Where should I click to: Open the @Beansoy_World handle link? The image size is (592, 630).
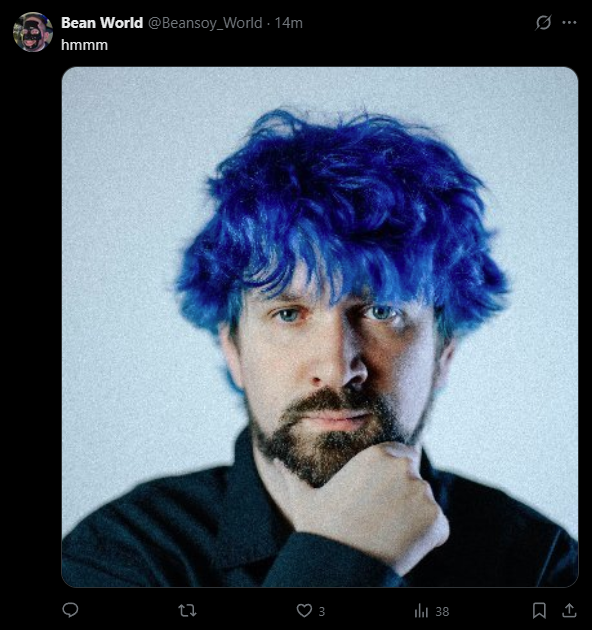[x=205, y=23]
